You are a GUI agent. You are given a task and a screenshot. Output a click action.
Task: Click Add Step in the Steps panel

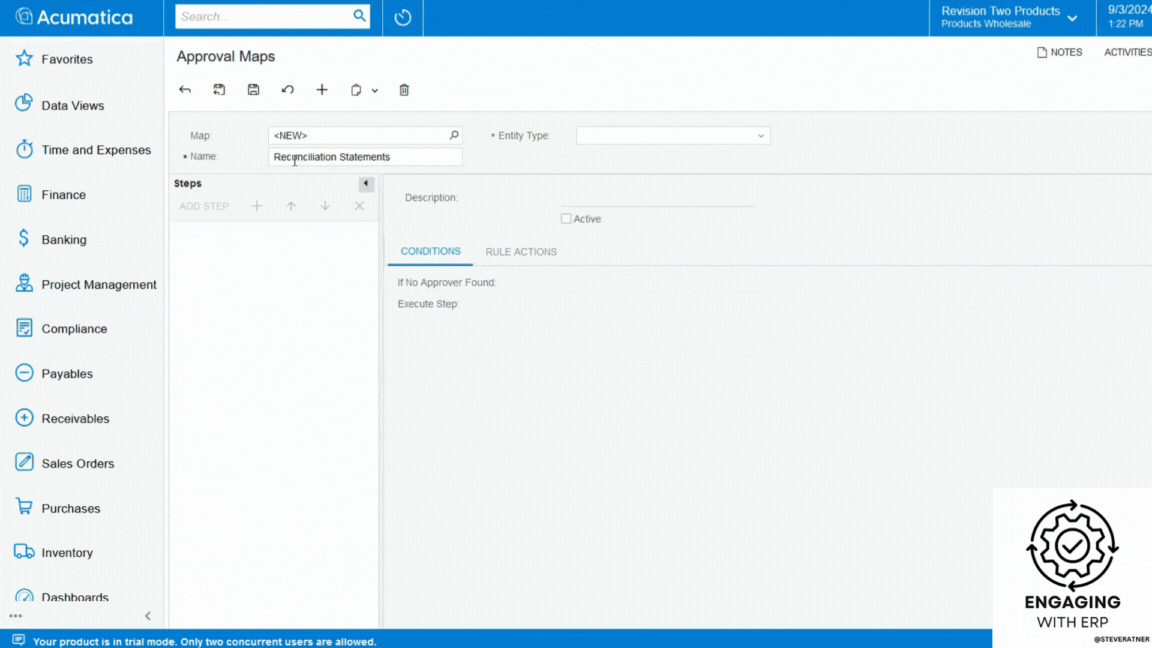(x=203, y=206)
